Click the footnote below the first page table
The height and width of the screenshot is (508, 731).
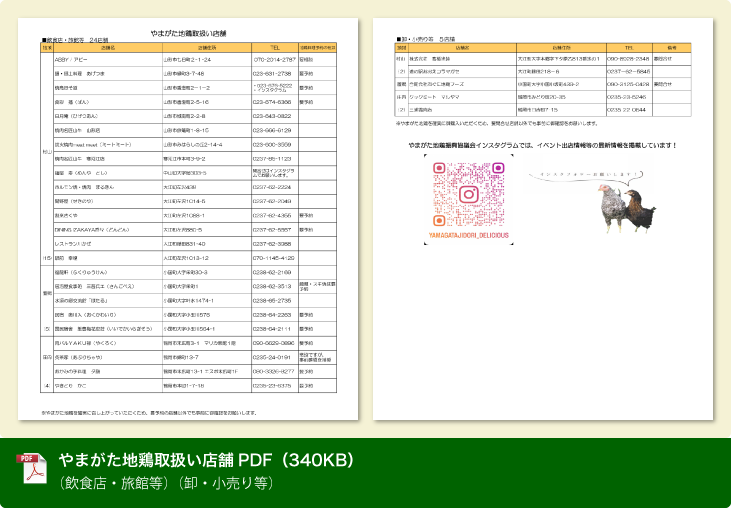(x=149, y=413)
